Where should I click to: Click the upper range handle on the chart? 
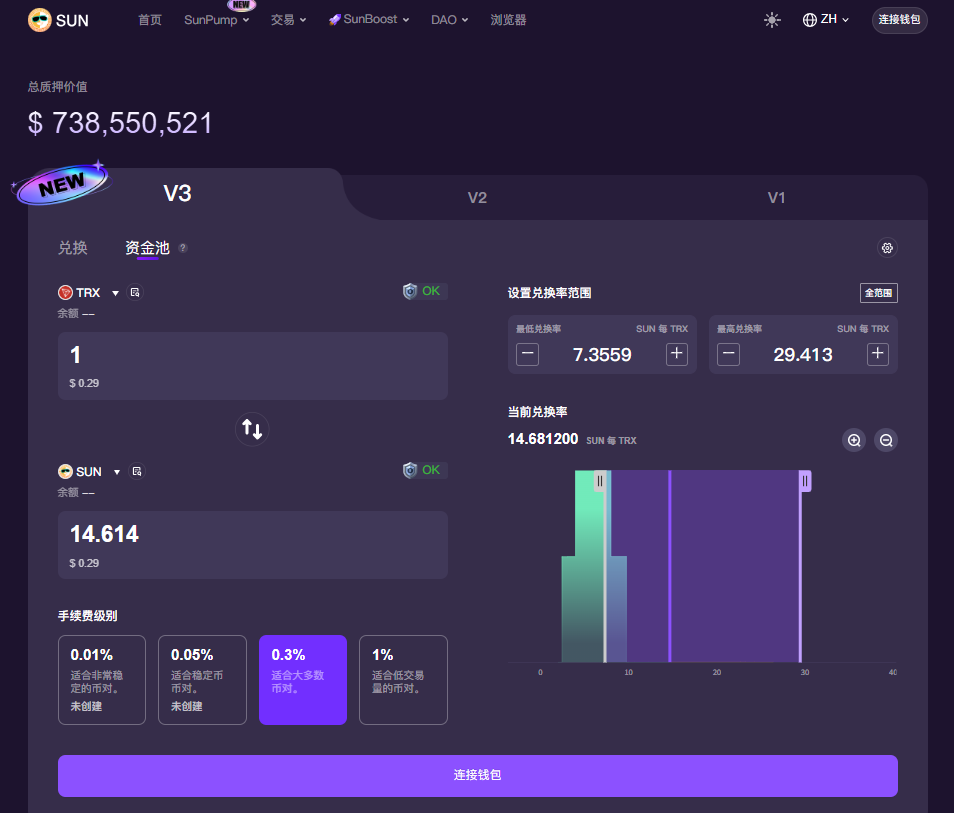coord(805,481)
